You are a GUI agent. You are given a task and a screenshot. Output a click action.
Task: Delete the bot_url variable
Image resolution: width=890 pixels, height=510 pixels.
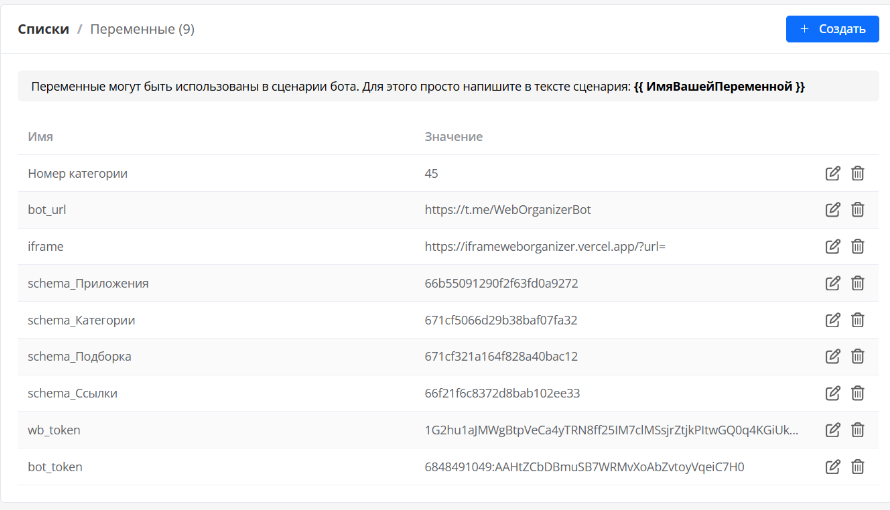(x=857, y=210)
